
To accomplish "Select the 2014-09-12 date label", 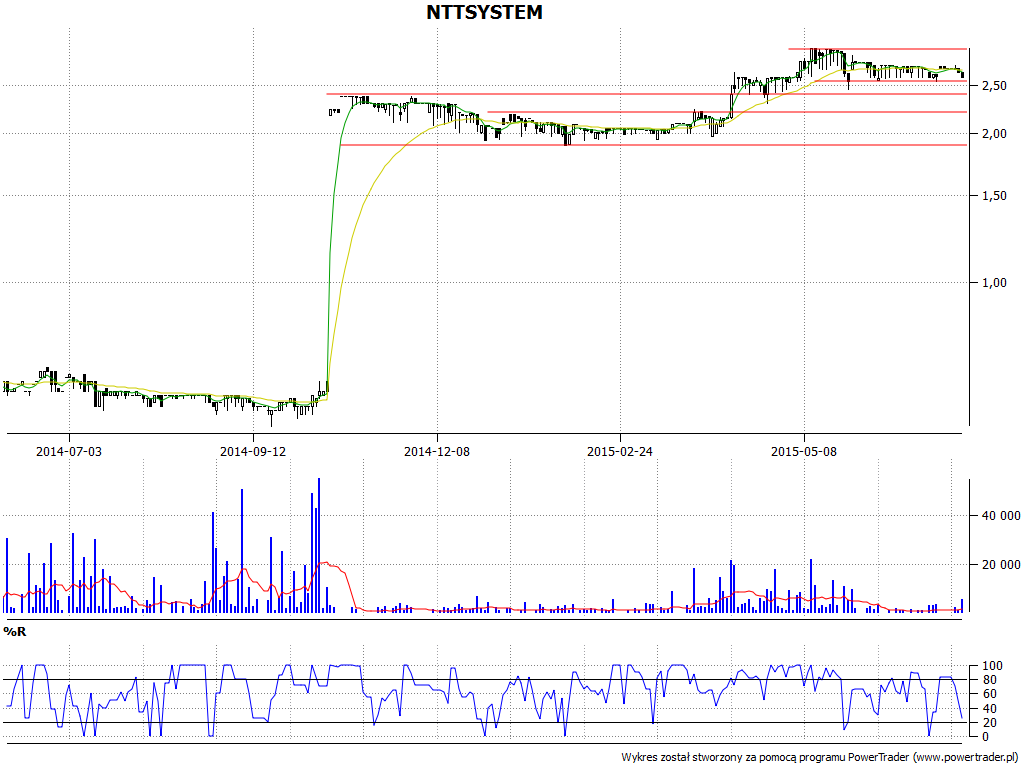I will [x=253, y=451].
